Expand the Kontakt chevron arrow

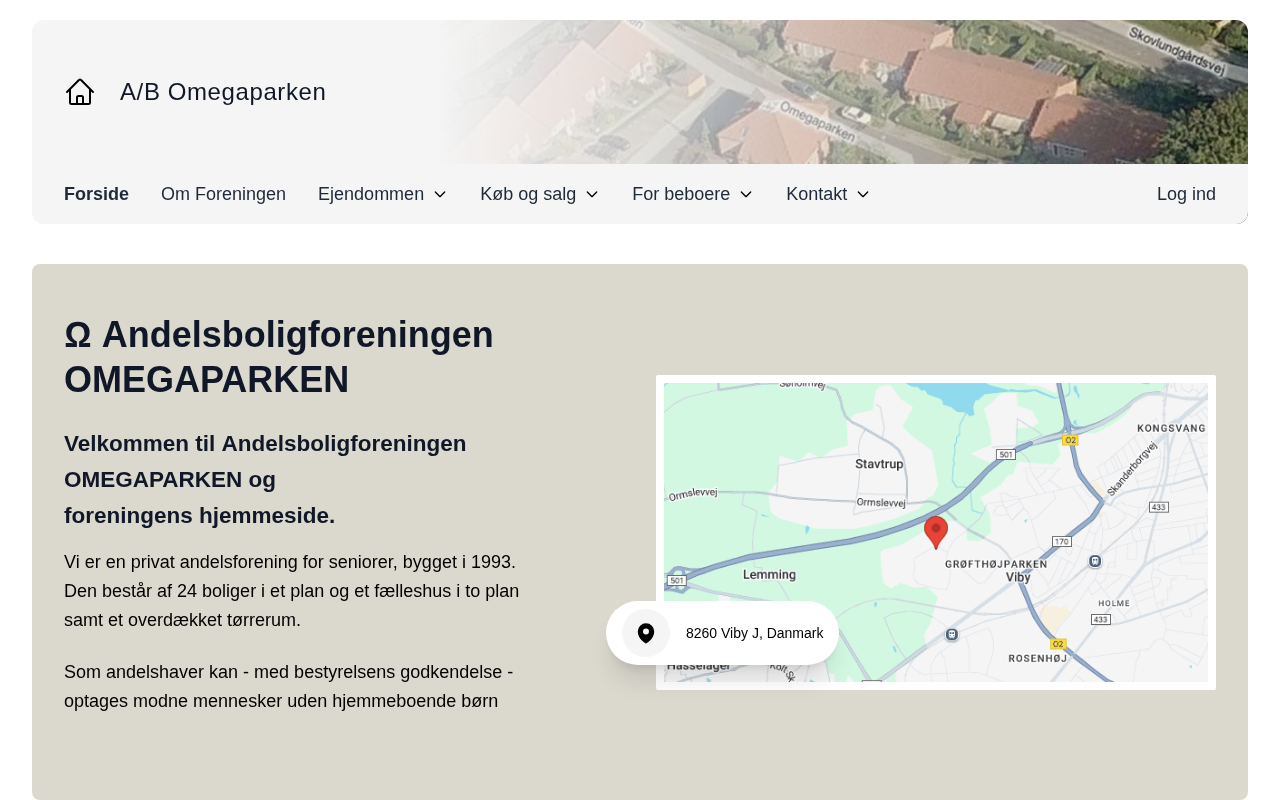pos(863,194)
